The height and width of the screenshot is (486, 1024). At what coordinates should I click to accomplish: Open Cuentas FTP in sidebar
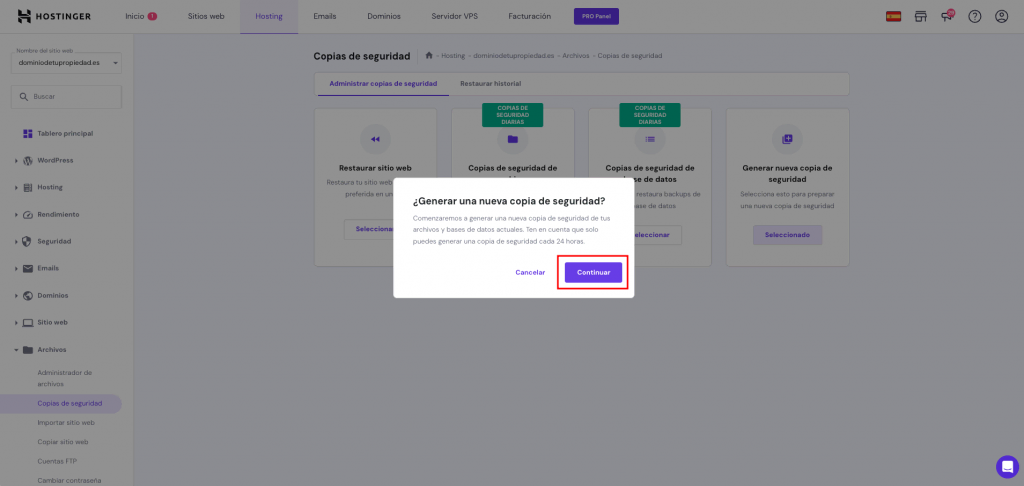pos(57,461)
